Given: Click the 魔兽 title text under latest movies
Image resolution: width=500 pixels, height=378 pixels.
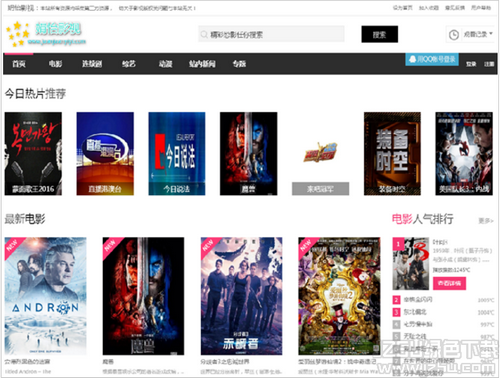Looking at the screenshot, I should 108,362.
